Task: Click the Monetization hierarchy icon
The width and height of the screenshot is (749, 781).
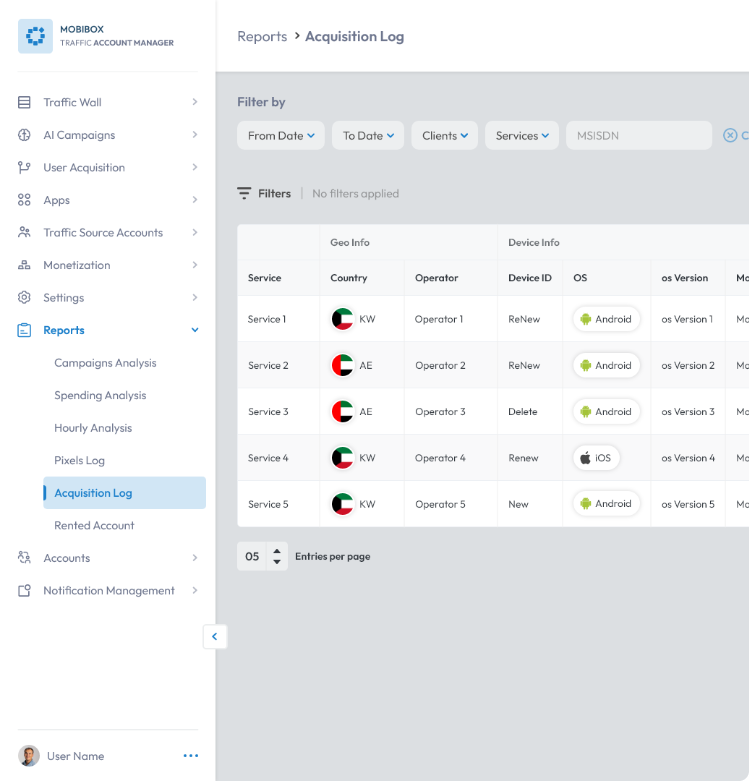Action: point(24,265)
